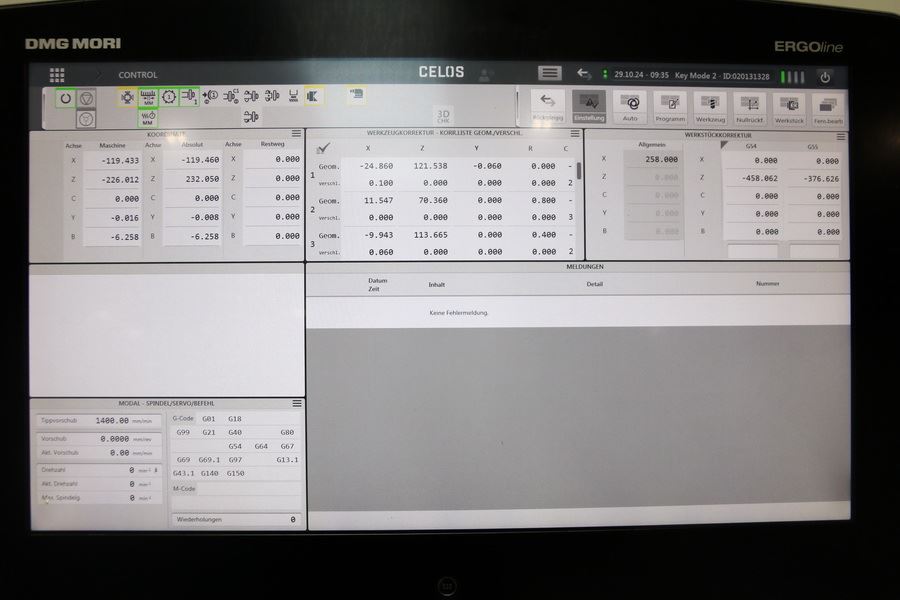
Task: Select the Allgemein X value field 258.000
Action: (654, 159)
